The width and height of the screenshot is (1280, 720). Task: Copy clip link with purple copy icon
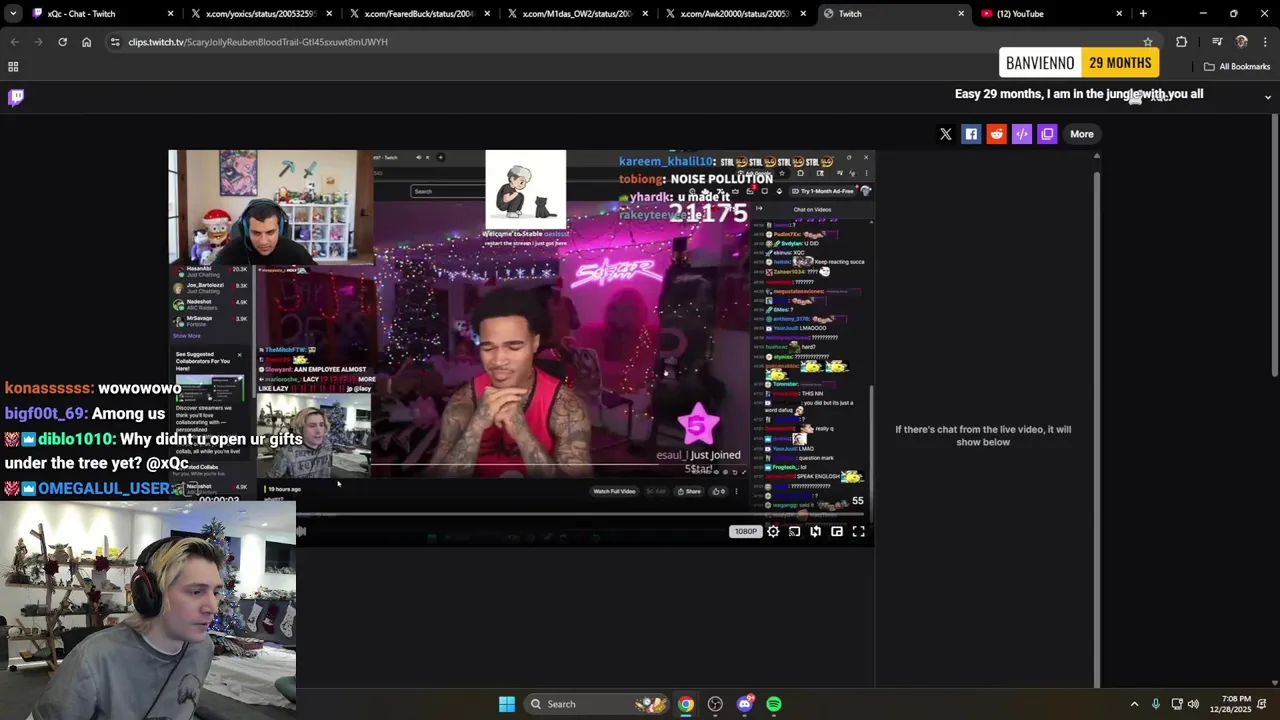pos(1047,134)
